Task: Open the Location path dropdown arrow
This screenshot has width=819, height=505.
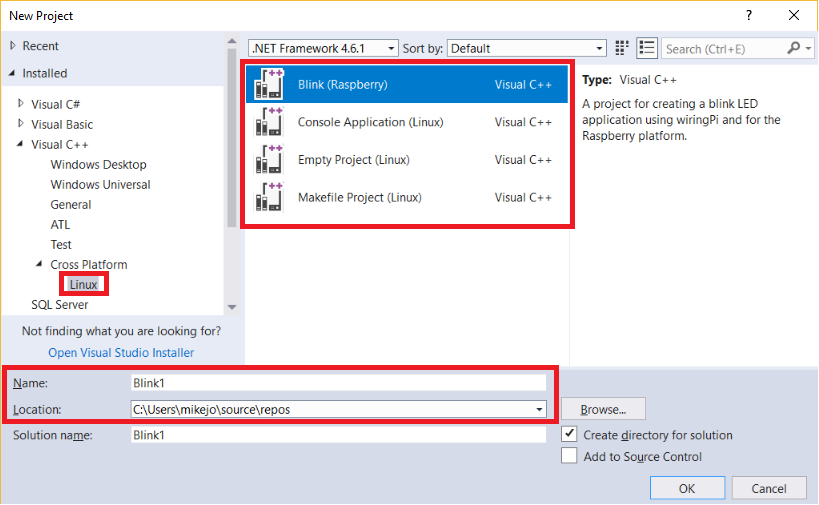Action: (539, 409)
